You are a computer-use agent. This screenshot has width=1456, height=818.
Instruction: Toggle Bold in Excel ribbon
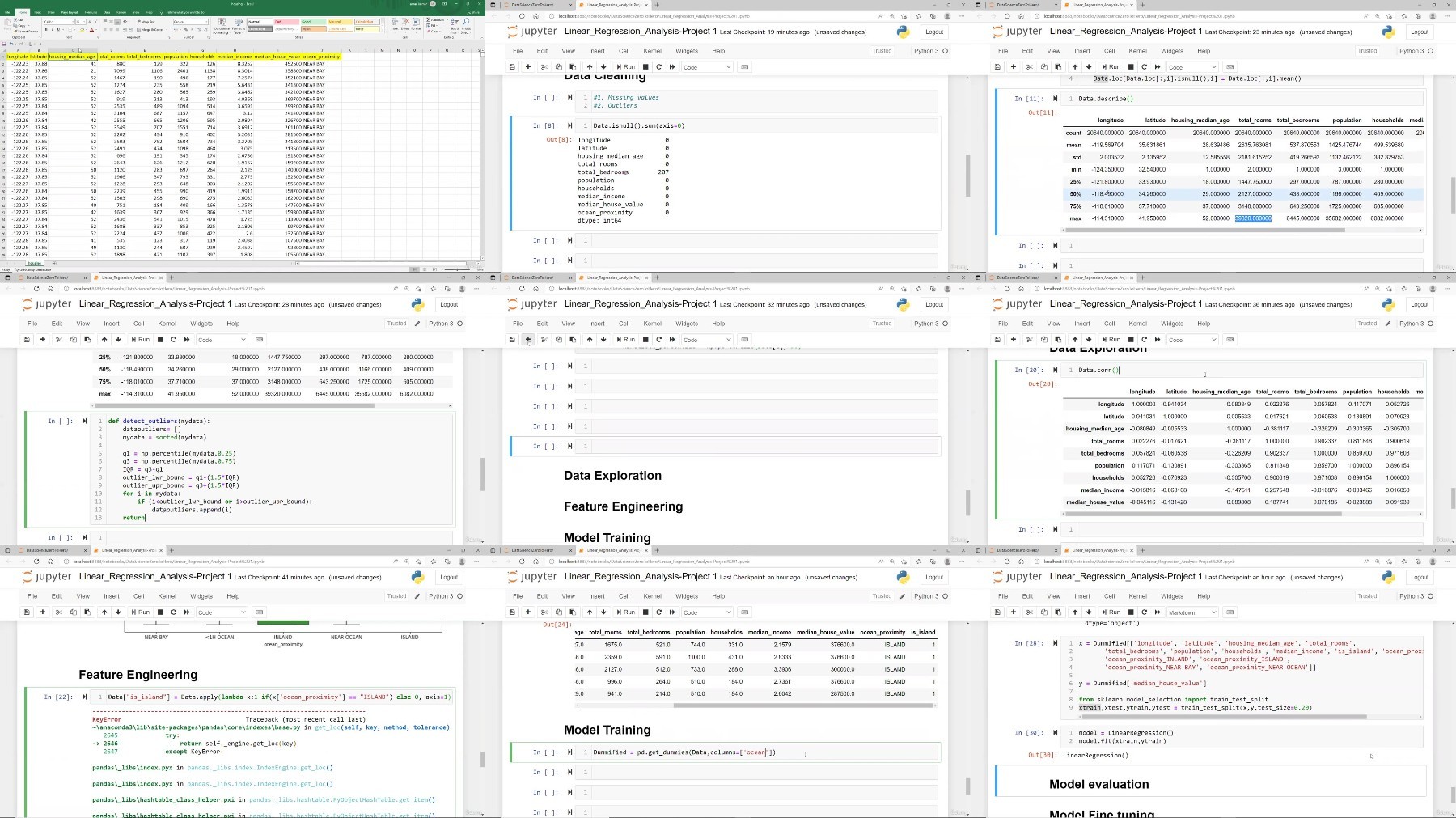click(x=46, y=29)
